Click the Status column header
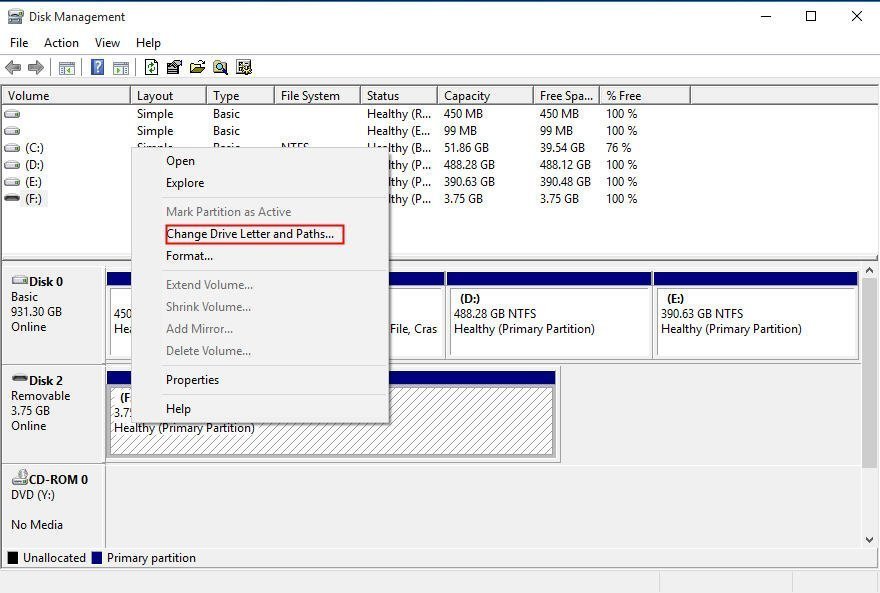Image resolution: width=880 pixels, height=593 pixels. [397, 94]
